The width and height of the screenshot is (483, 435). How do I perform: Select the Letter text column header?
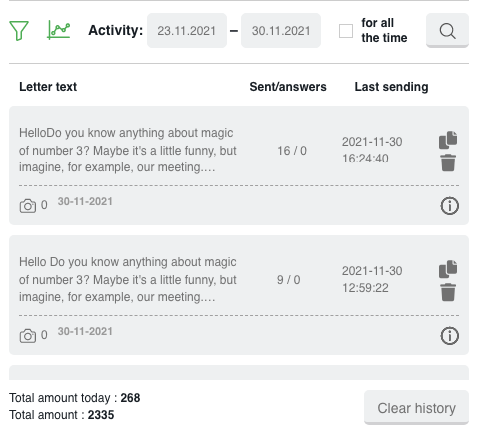[48, 87]
